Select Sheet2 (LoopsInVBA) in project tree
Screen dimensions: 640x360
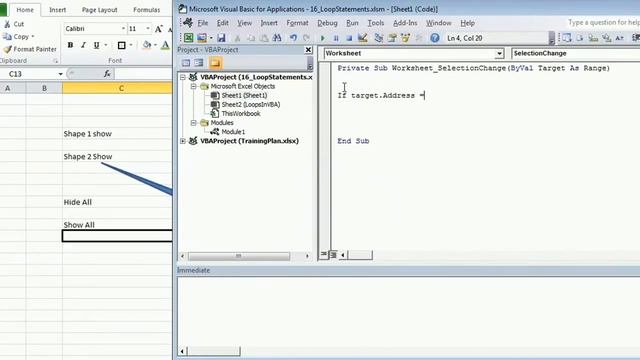click(x=251, y=104)
